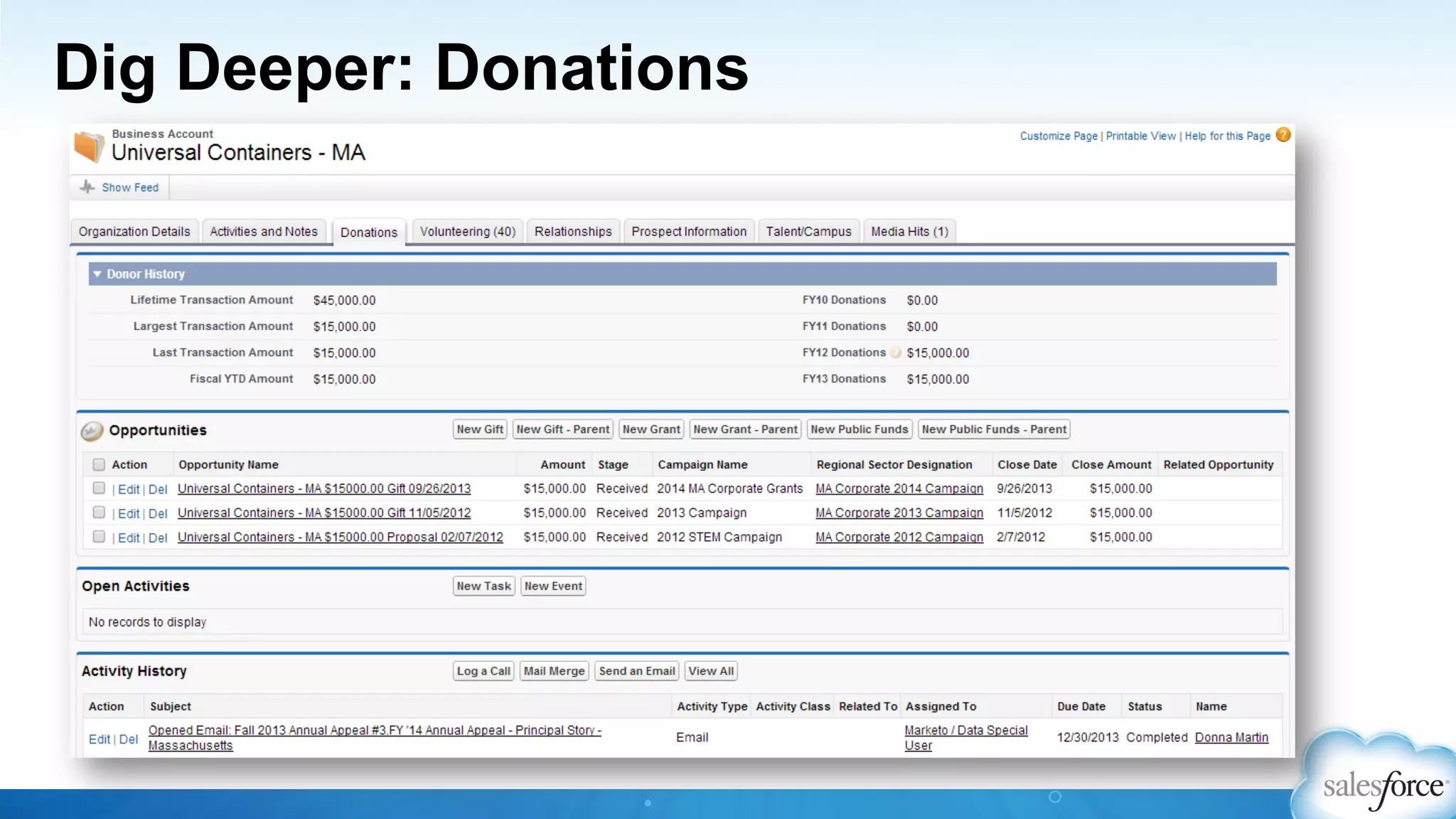Open Universal Containers Gift 09/26/2013 opportunity
Viewport: 1456px width, 819px height.
tap(324, 488)
